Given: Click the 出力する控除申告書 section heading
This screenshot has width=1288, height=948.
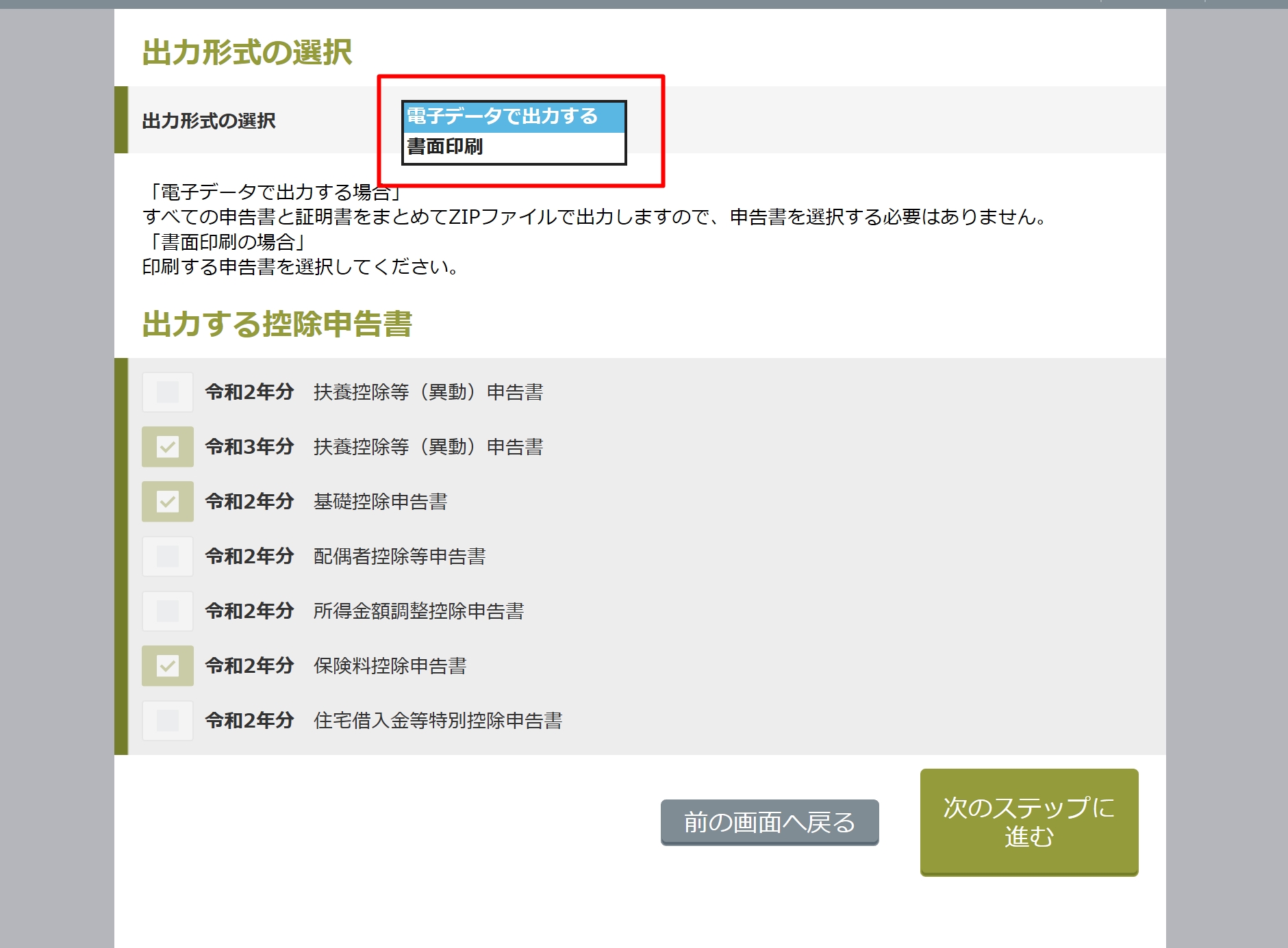Looking at the screenshot, I should (x=277, y=324).
